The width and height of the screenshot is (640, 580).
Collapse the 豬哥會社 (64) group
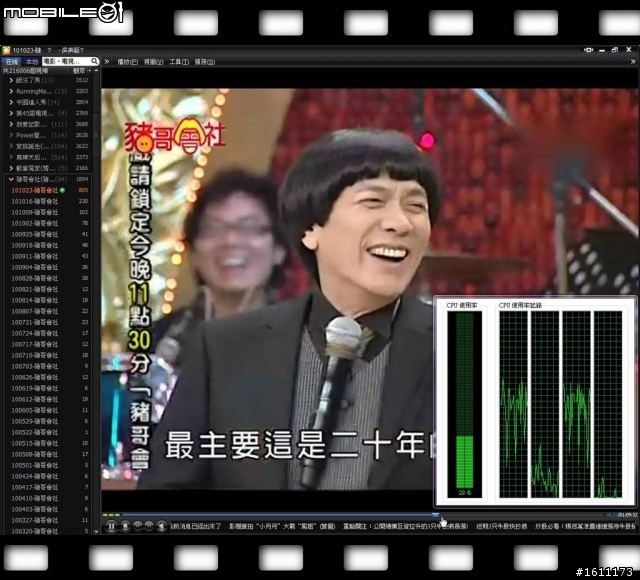pos(11,179)
